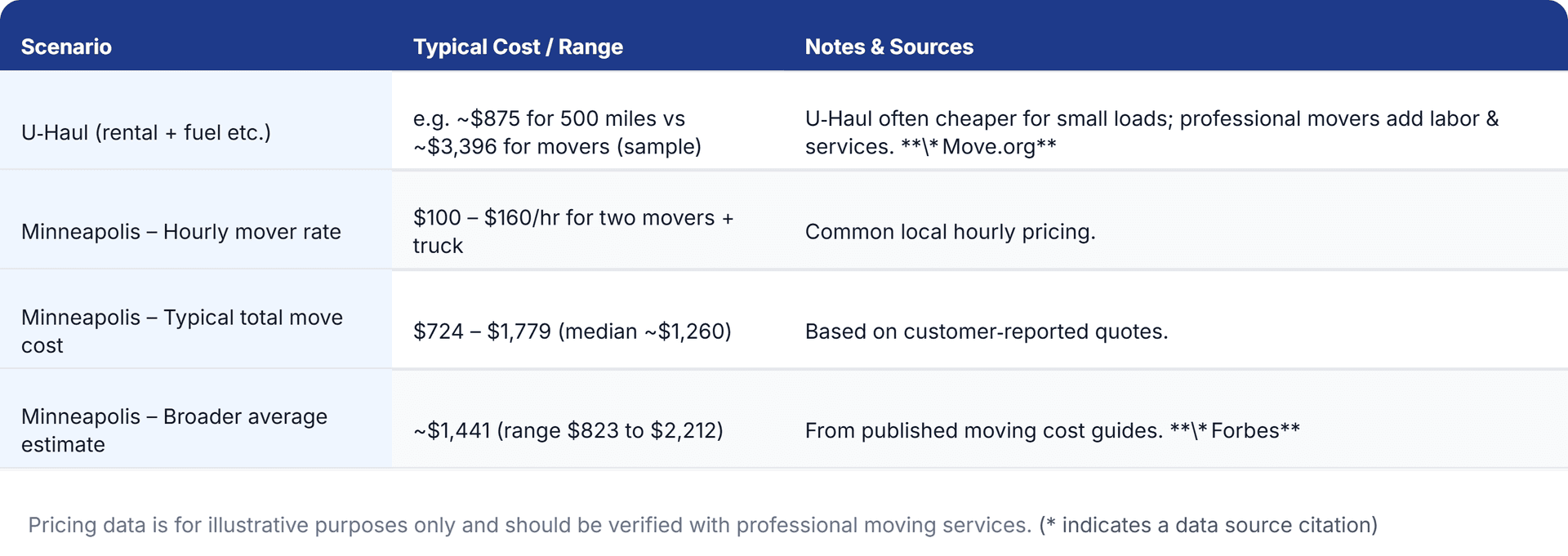1568x556 pixels.
Task: Click the U-Haul often cheaper for small loads note
Action: (x=1151, y=118)
